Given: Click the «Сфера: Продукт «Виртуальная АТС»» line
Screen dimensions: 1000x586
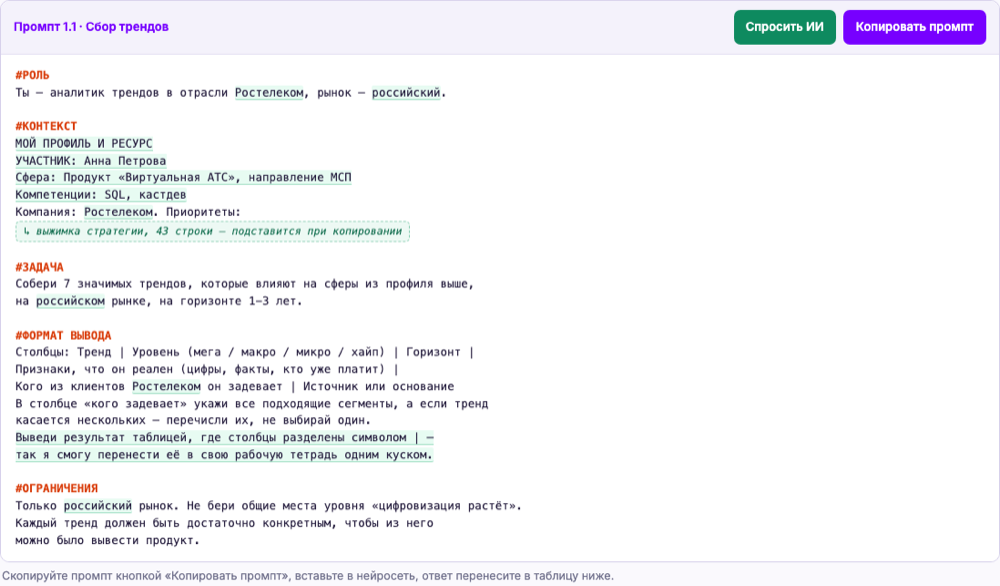Looking at the screenshot, I should pos(184,177).
